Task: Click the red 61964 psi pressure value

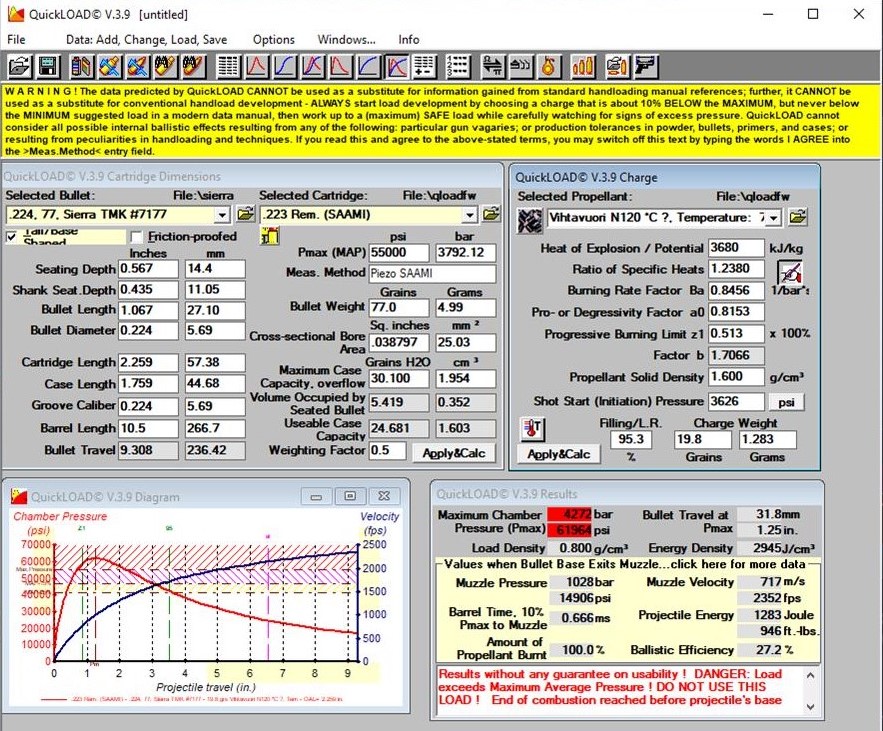Action: click(x=569, y=530)
